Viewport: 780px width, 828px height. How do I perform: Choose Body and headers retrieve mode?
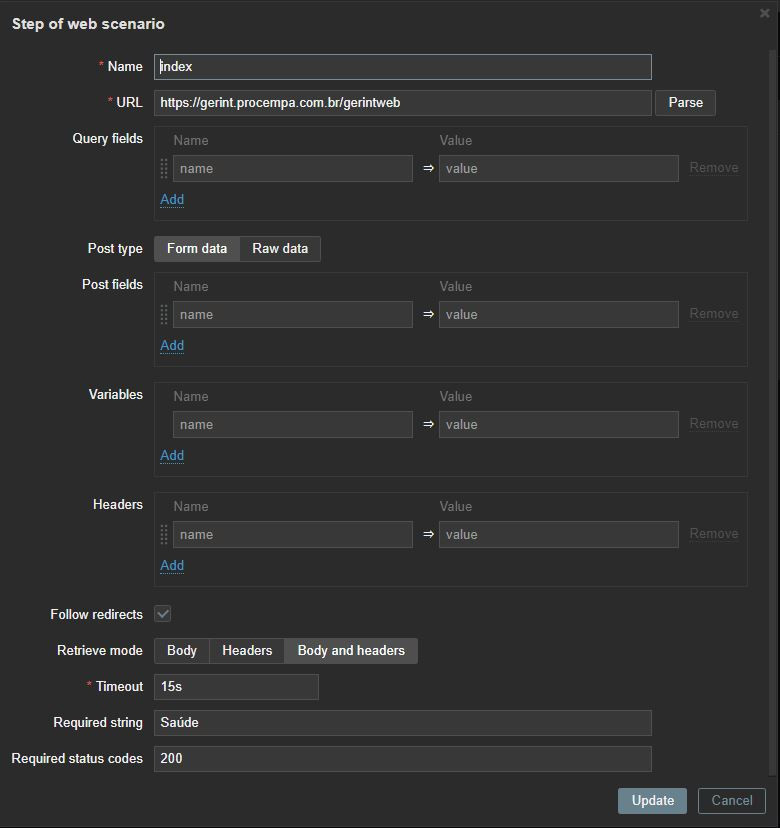click(x=351, y=651)
